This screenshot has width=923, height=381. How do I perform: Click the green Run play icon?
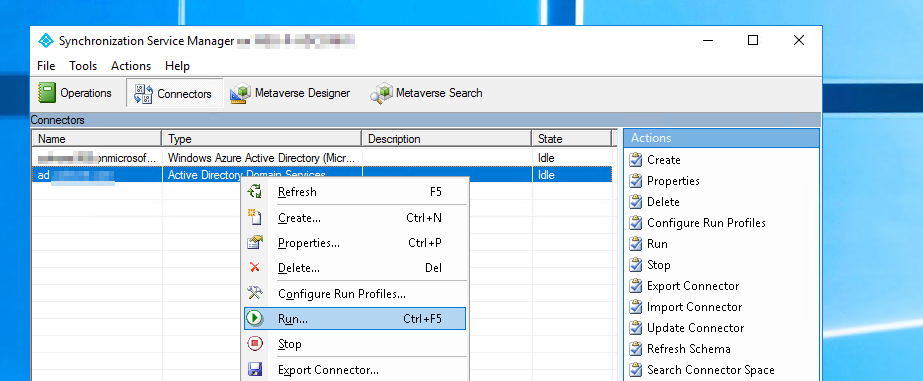254,318
